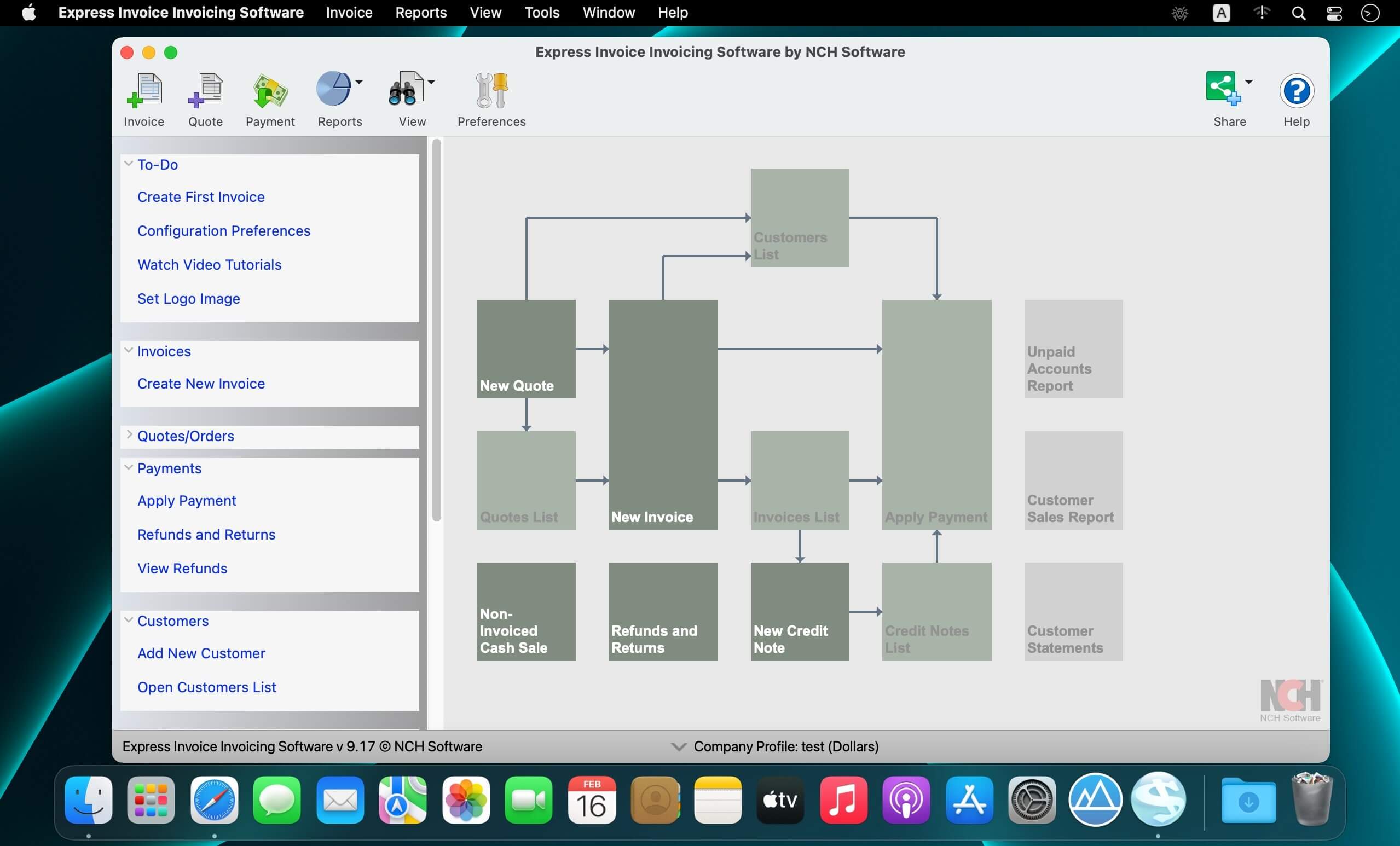The image size is (1400, 846).
Task: Click the Share toolbar icon
Action: click(x=1223, y=89)
